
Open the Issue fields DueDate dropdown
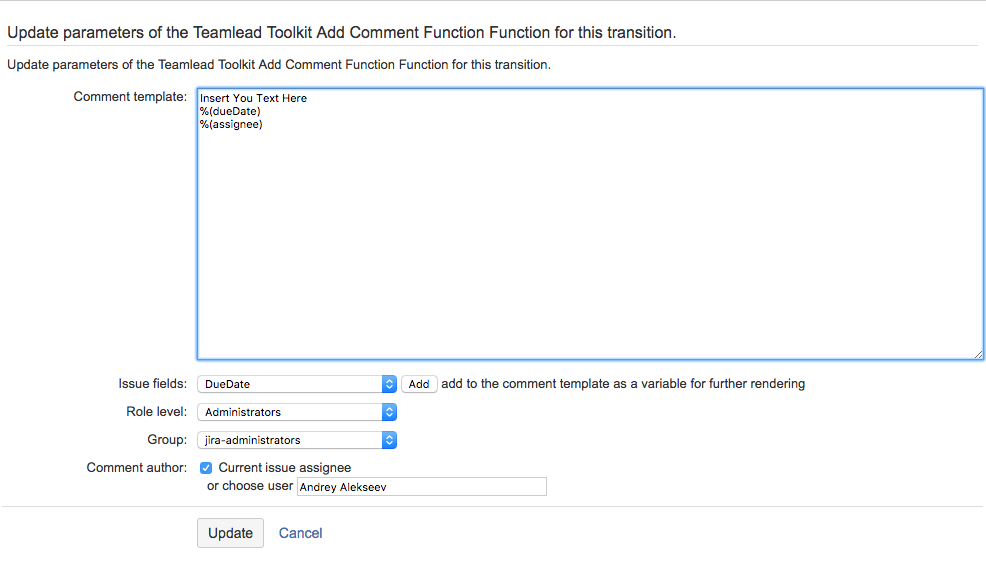pyautogui.click(x=290, y=384)
